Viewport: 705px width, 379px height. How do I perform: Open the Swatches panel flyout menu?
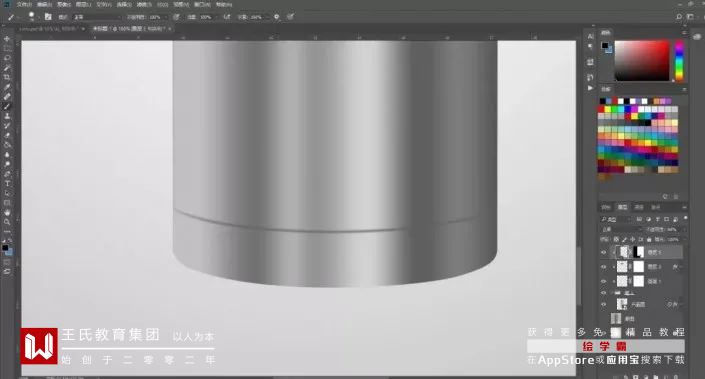coord(684,89)
